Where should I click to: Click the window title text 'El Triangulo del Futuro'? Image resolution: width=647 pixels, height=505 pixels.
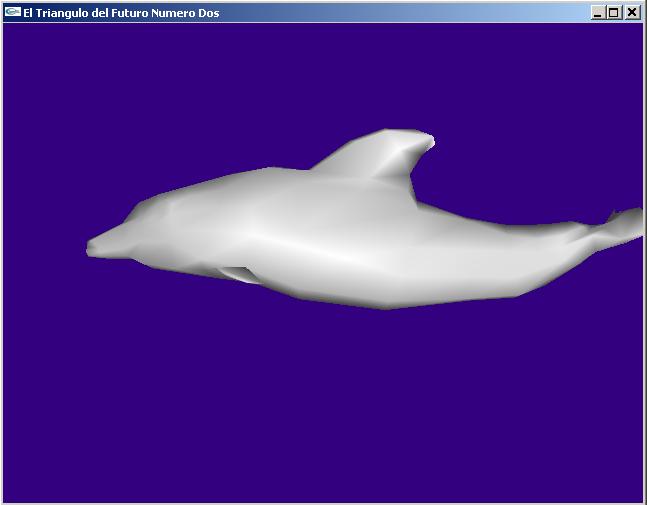tap(120, 13)
